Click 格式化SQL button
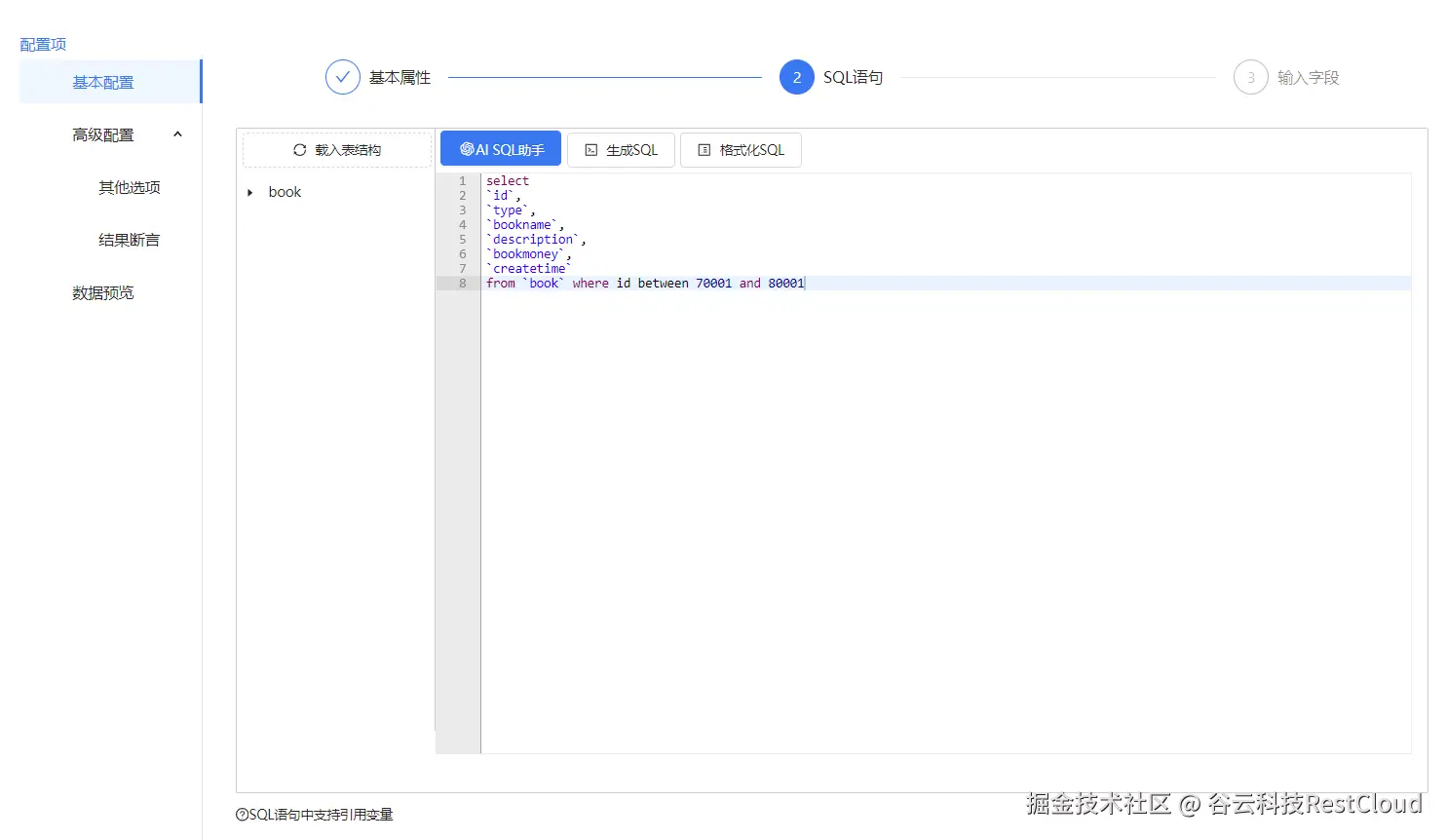Viewport: 1446px width, 840px height. click(x=741, y=150)
